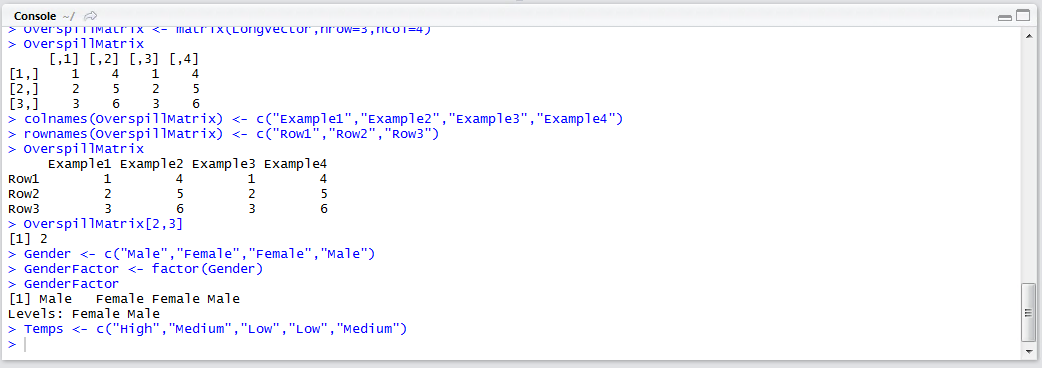Open working directory via arrow icon
This screenshot has width=1042, height=368.
pos(91,15)
